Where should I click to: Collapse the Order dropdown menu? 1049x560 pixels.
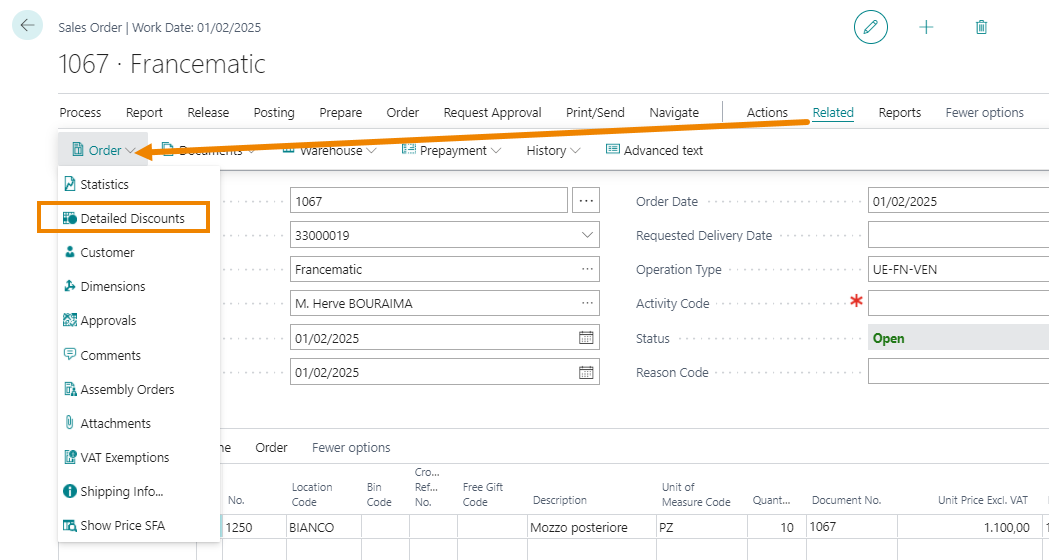tap(104, 150)
